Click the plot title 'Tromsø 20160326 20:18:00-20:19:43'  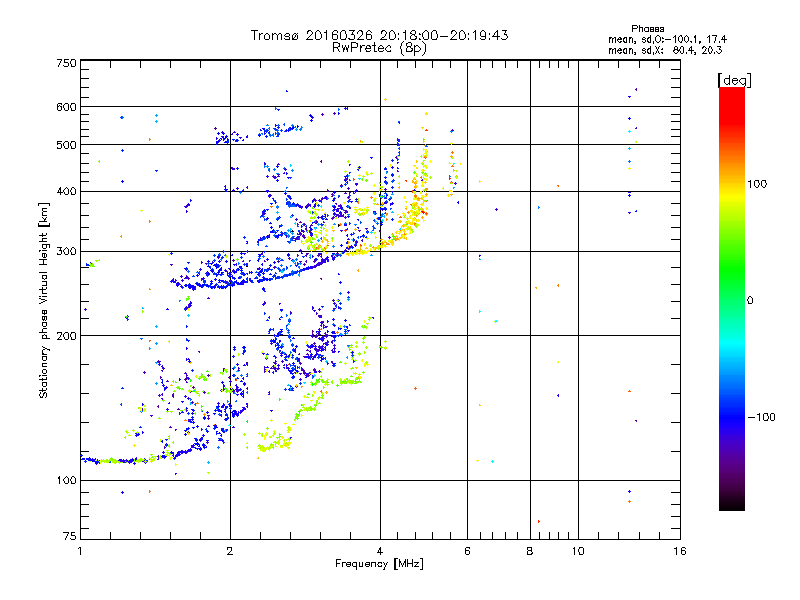(x=379, y=35)
